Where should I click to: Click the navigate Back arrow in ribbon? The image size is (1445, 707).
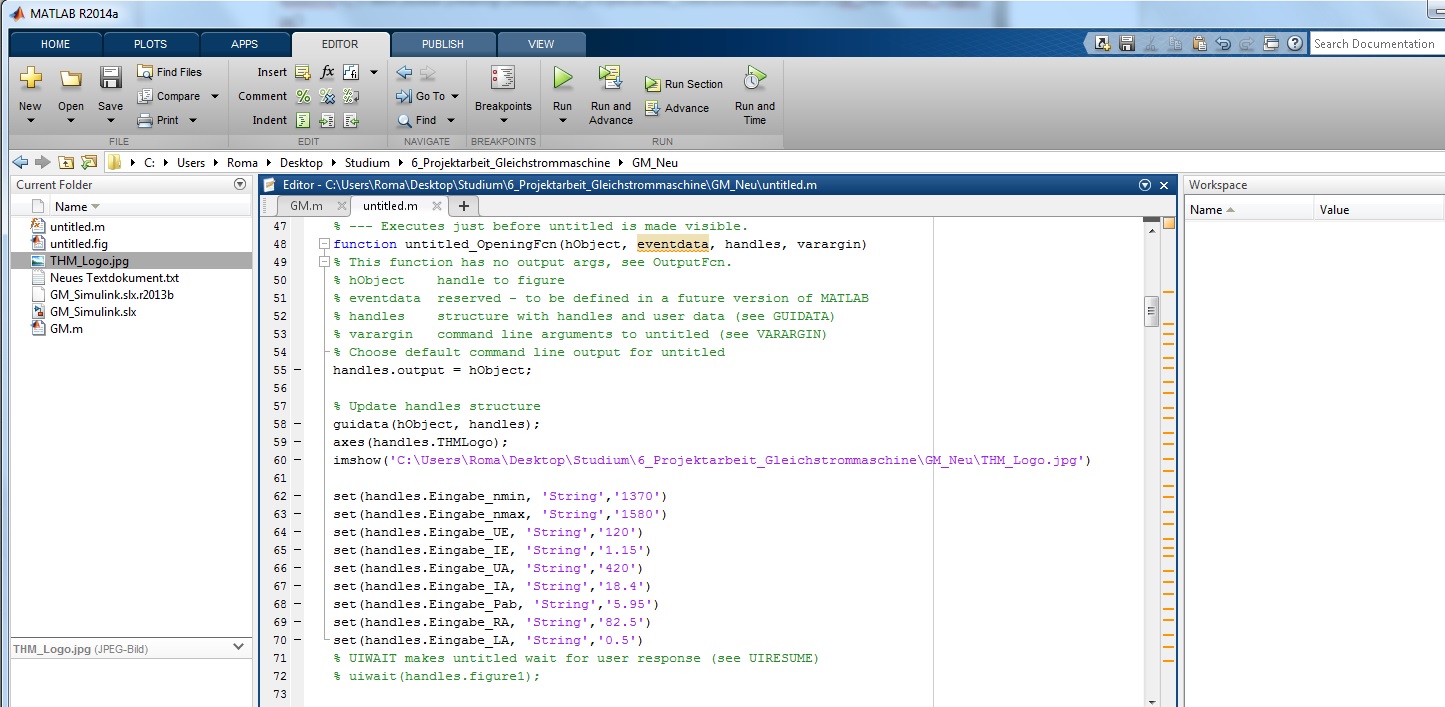[x=404, y=72]
